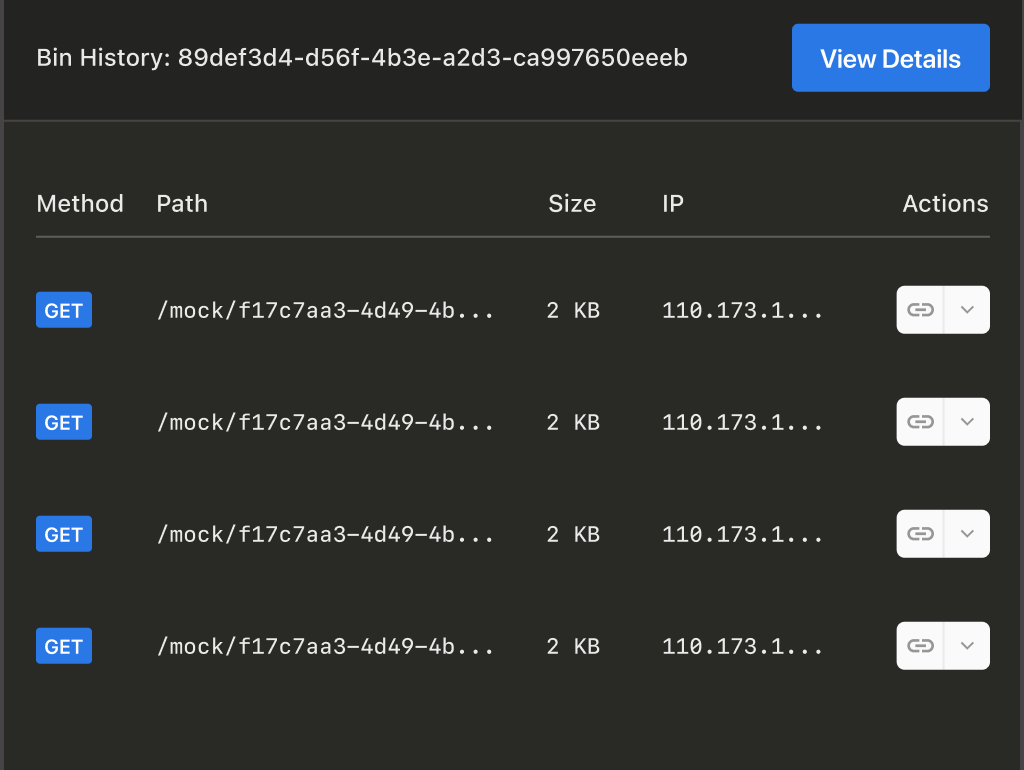The image size is (1024, 770).
Task: Click the GET badge in fourth row
Action: [x=64, y=646]
